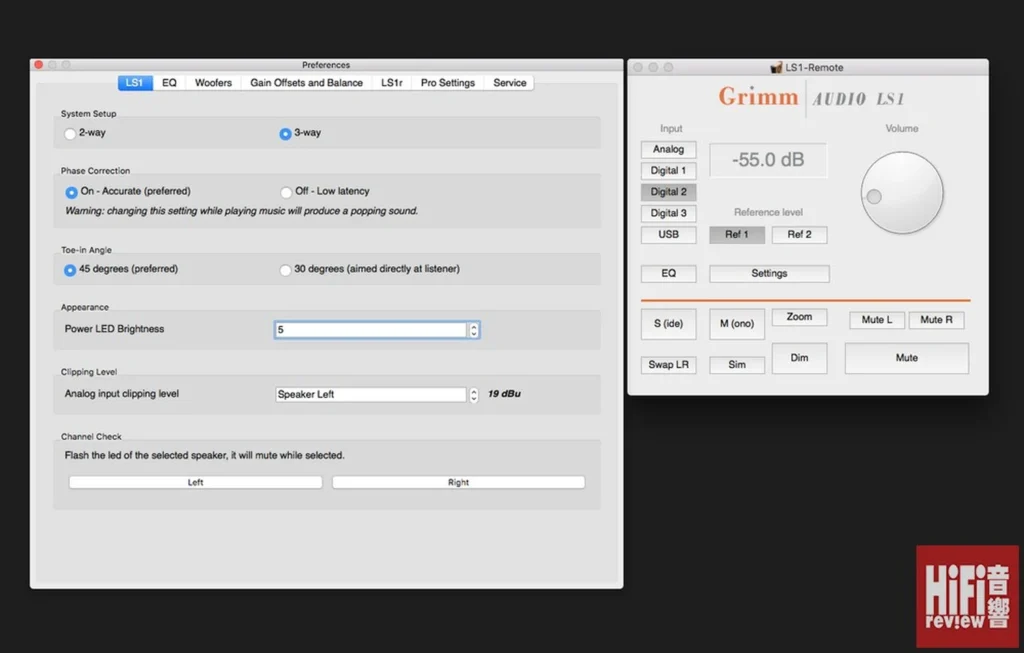Open the Service tab
The image size is (1024, 653).
pyautogui.click(x=509, y=83)
